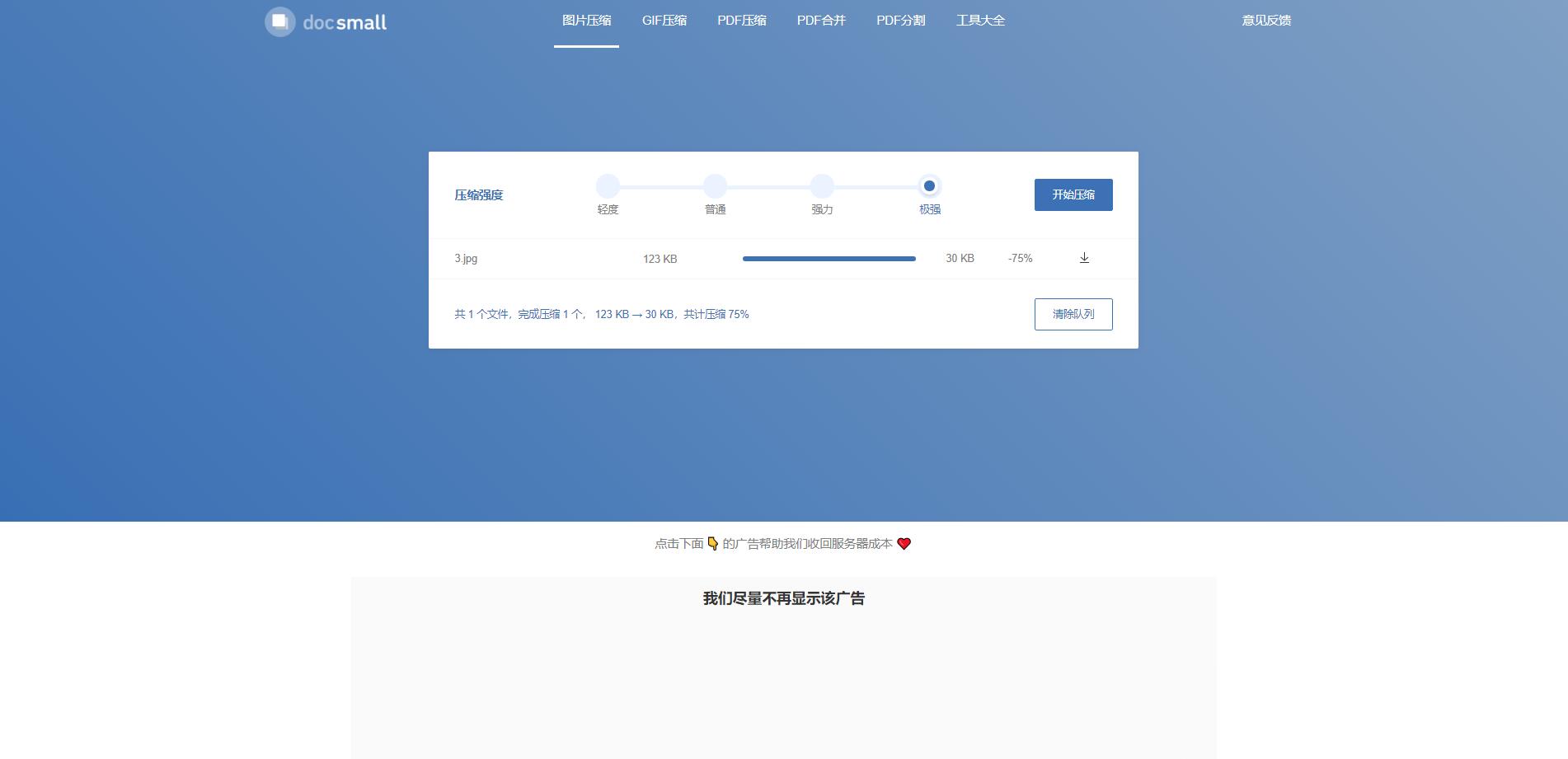Select 普通 compression strength
This screenshot has height=759, width=1568.
[x=715, y=187]
